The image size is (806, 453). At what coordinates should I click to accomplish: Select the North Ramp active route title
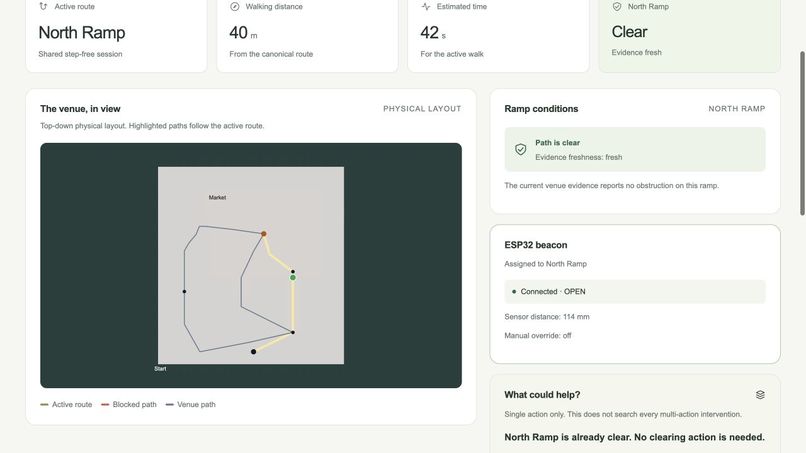pyautogui.click(x=82, y=32)
